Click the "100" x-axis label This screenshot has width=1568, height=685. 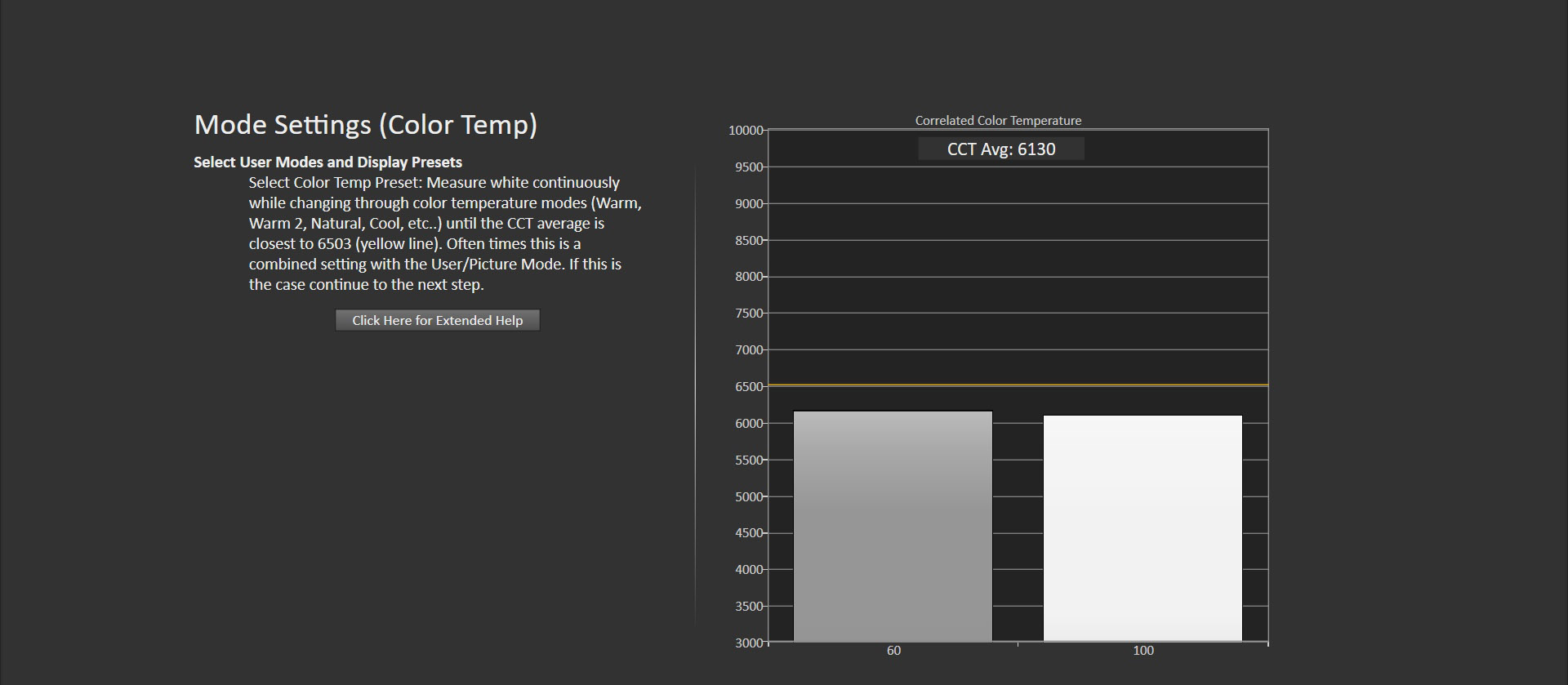click(x=1143, y=651)
